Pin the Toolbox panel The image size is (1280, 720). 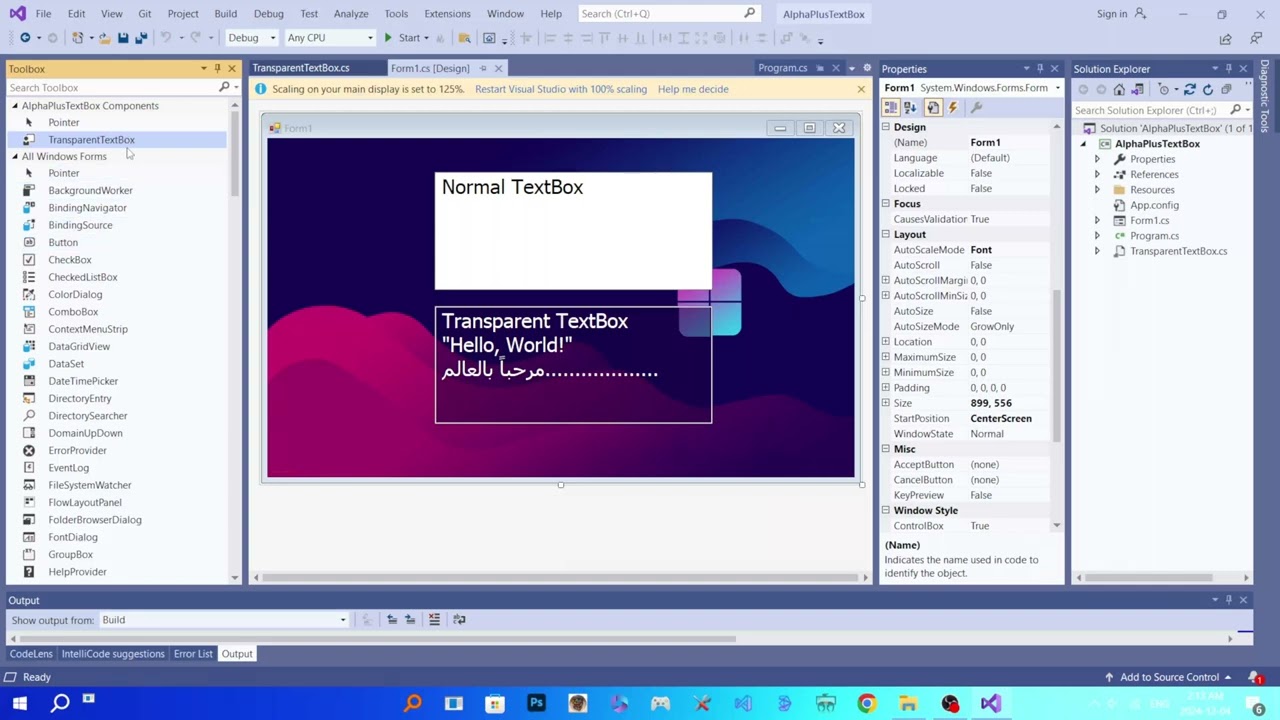coord(217,69)
